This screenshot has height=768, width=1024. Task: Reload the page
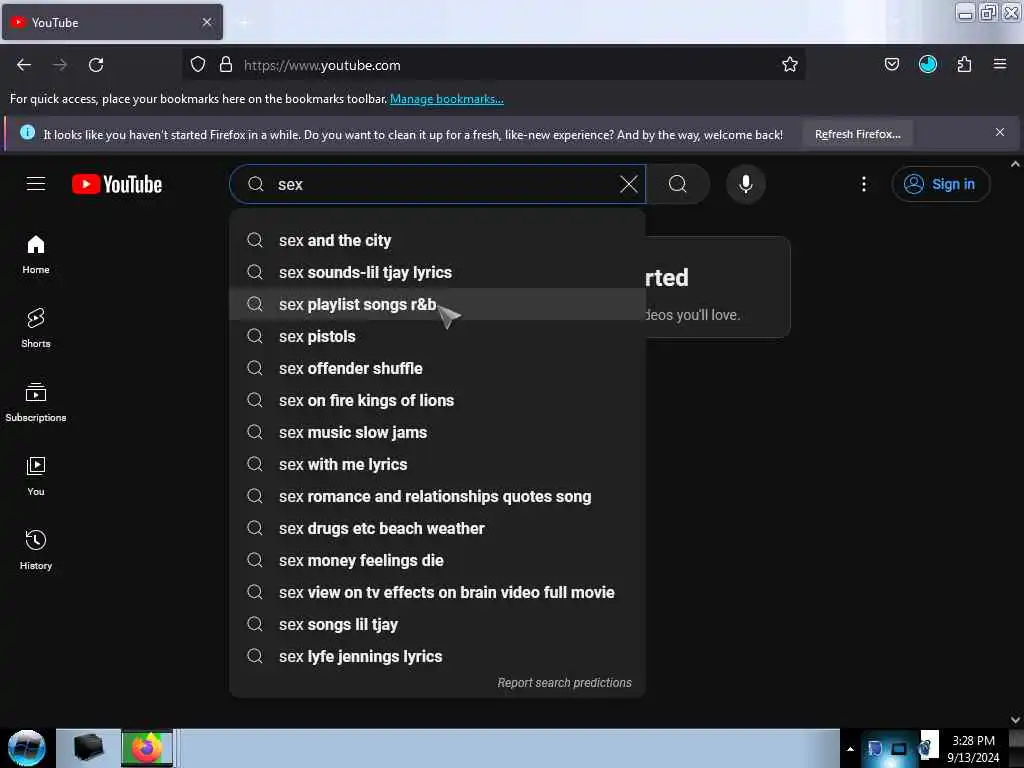[96, 65]
